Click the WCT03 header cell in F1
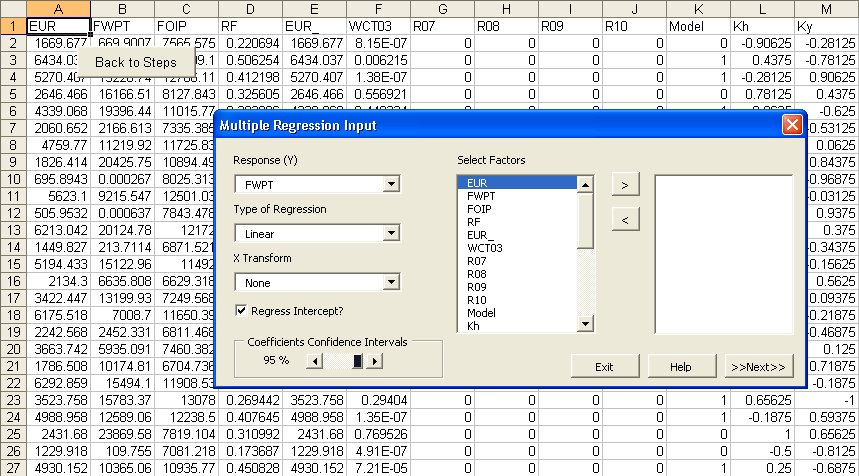Image resolution: width=859 pixels, height=476 pixels. [x=379, y=26]
